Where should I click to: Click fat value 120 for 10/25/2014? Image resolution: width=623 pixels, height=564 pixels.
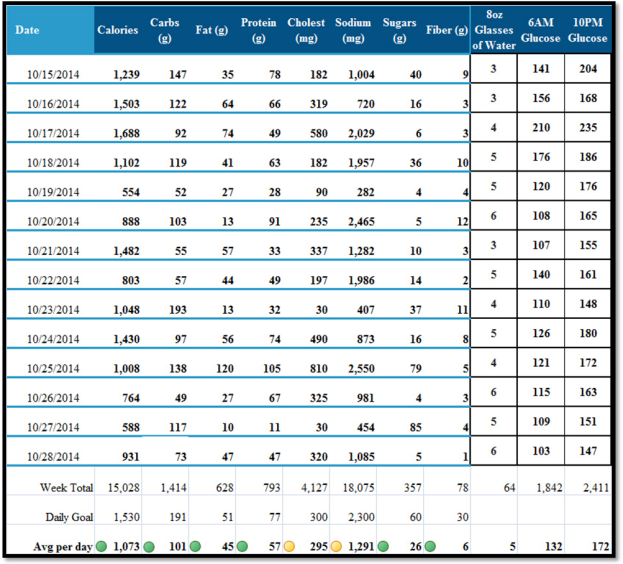225,369
